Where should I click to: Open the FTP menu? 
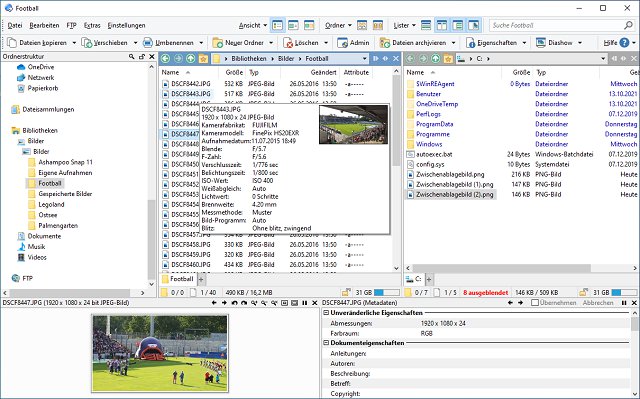coord(71,25)
